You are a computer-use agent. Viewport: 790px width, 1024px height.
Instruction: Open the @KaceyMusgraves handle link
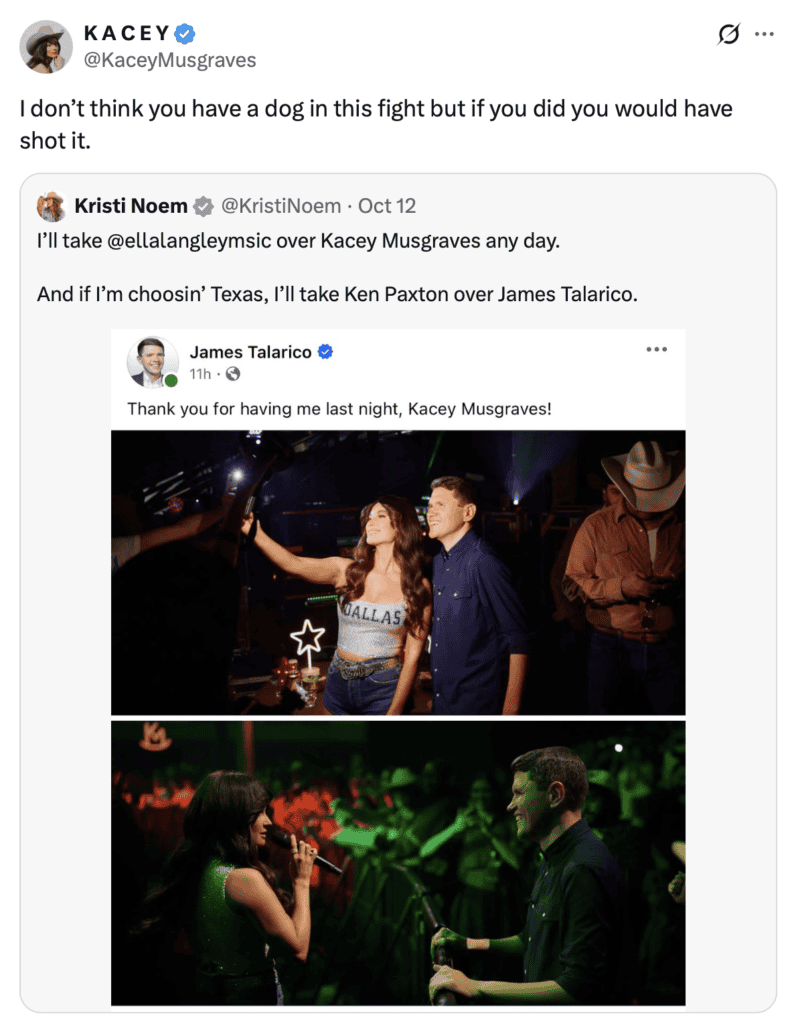(x=170, y=60)
